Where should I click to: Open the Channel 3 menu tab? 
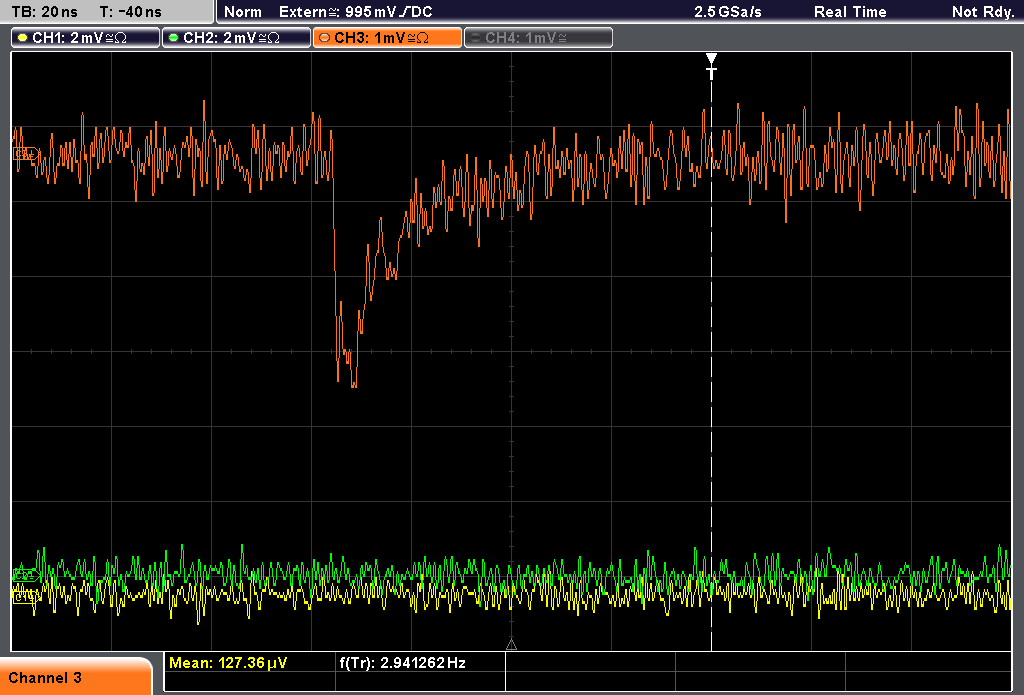click(76, 677)
